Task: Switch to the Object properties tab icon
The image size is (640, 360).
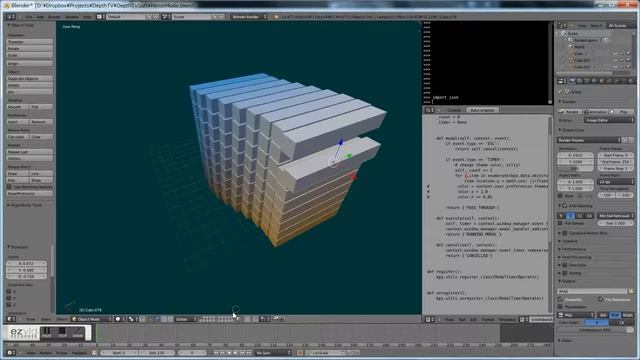Action: pyautogui.click(x=601, y=81)
